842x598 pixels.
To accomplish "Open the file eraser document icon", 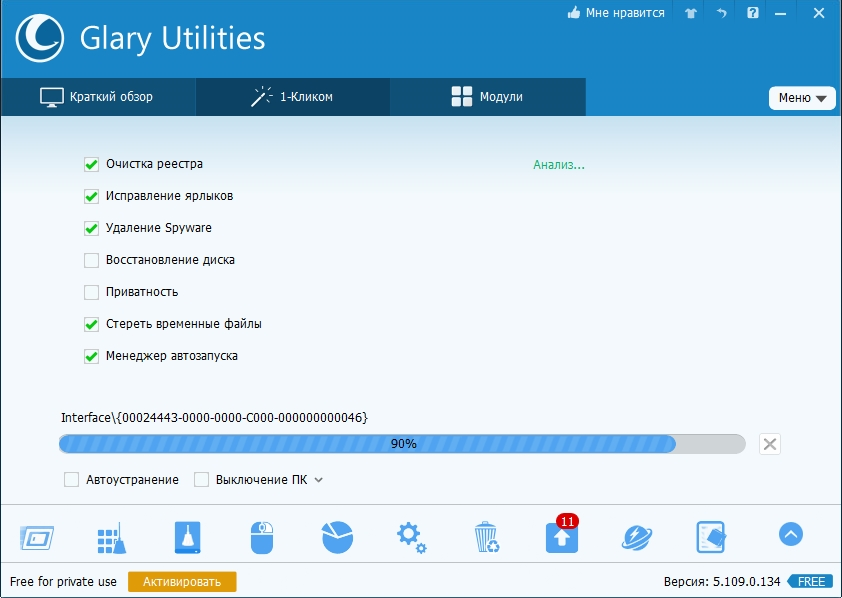I will pyautogui.click(x=712, y=537).
